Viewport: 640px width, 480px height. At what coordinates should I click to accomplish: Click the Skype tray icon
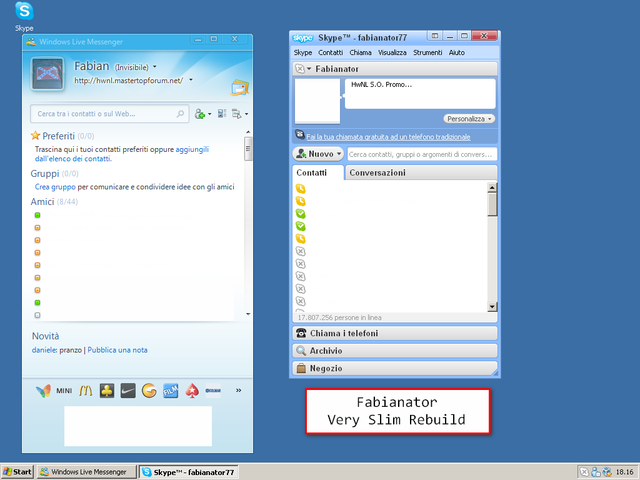click(x=584, y=472)
